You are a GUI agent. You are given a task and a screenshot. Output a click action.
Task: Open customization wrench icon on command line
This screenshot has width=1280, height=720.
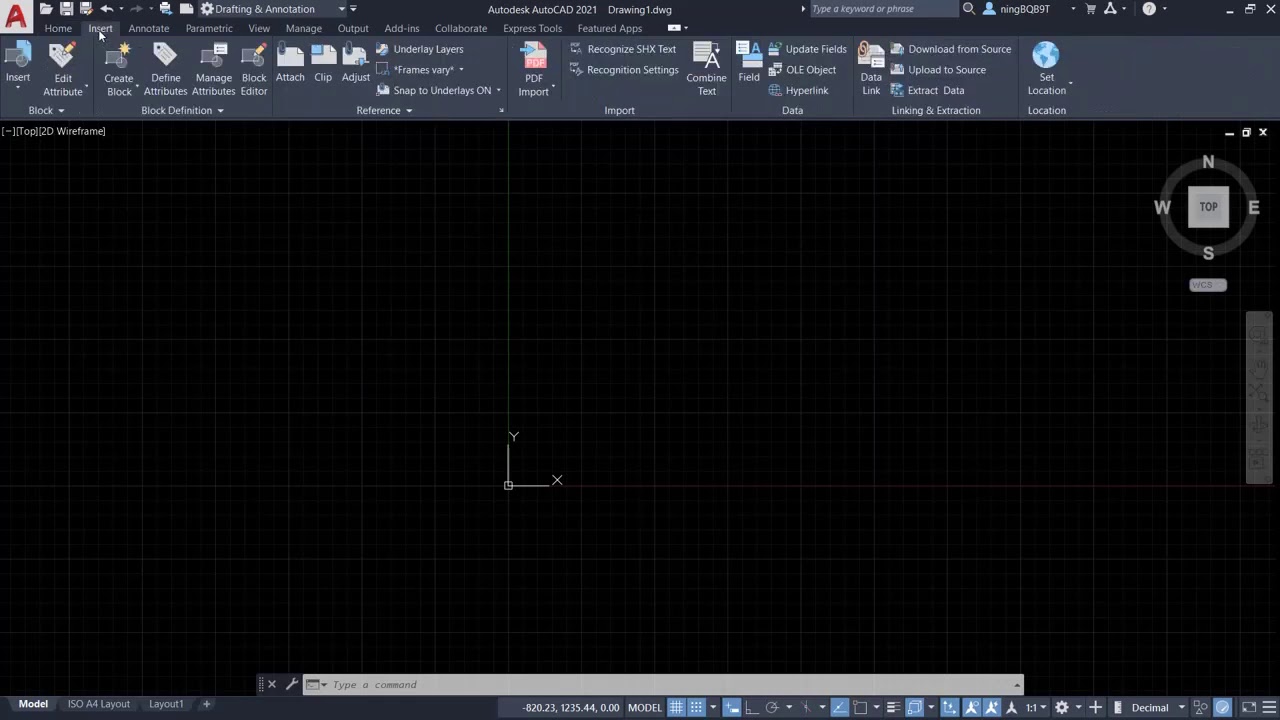point(291,684)
